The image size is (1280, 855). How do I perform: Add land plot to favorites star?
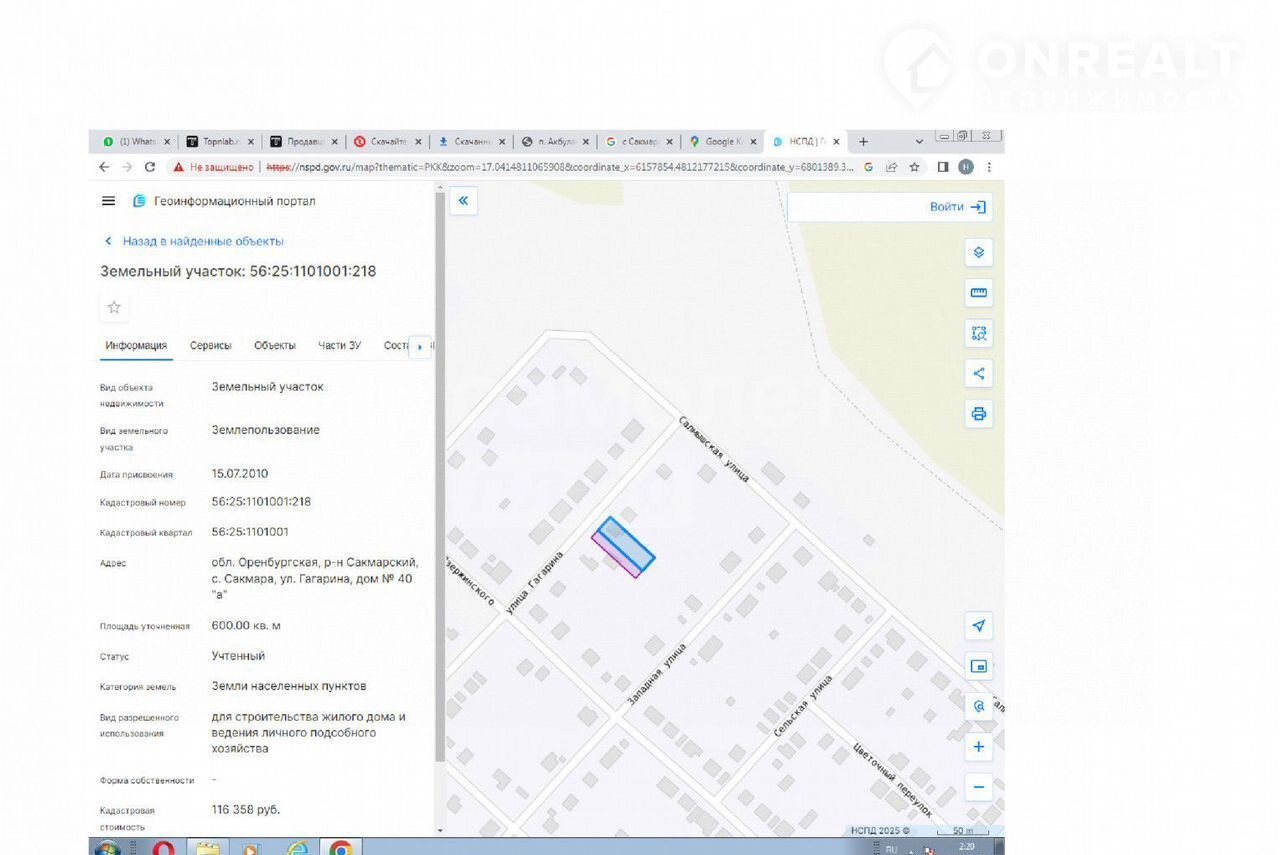[x=114, y=307]
